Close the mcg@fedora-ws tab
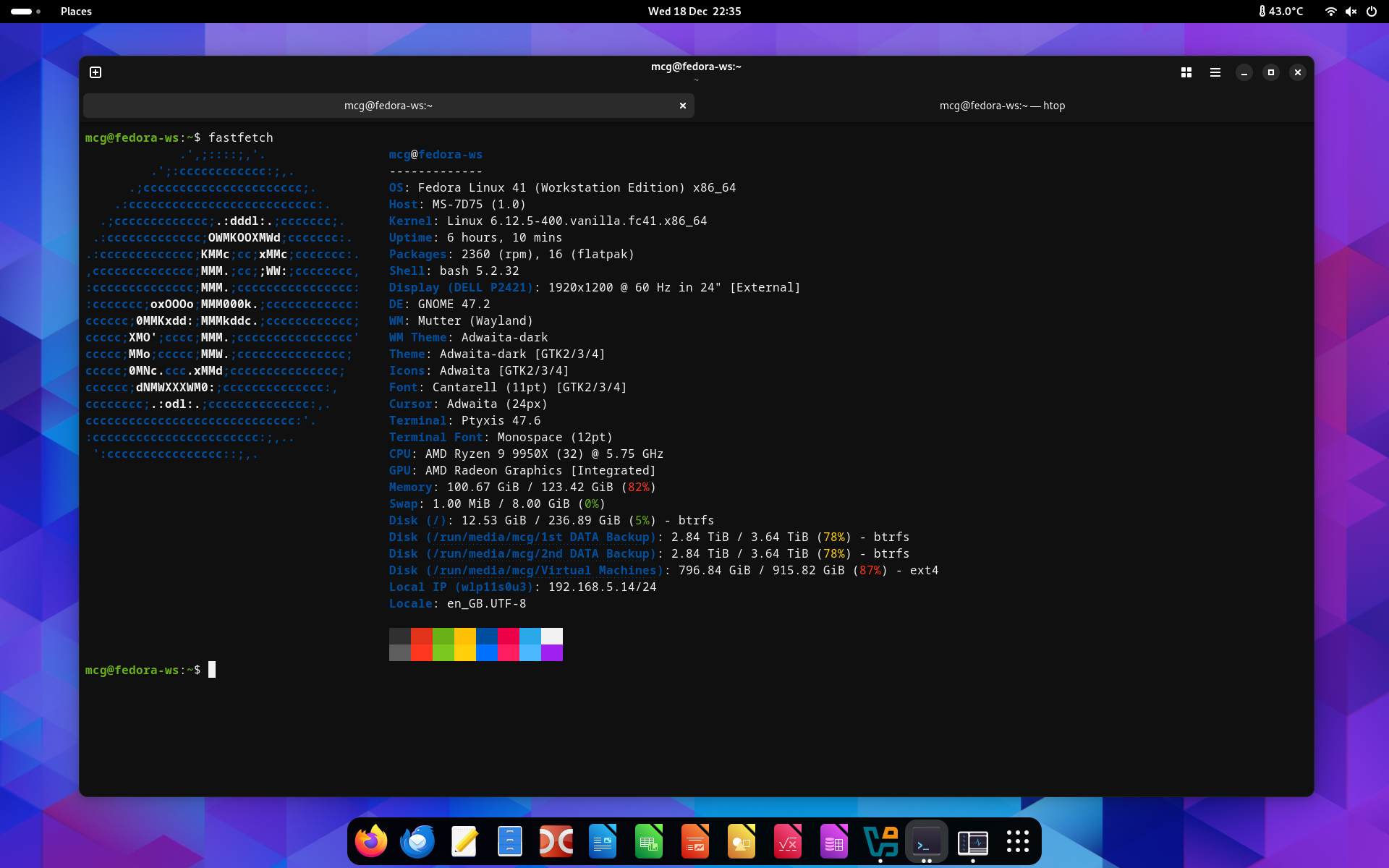 [x=682, y=106]
